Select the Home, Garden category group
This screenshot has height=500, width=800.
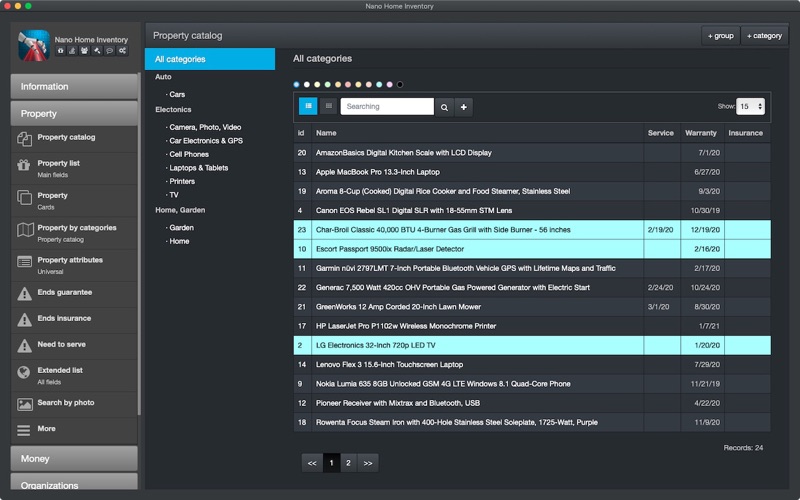[x=180, y=210]
